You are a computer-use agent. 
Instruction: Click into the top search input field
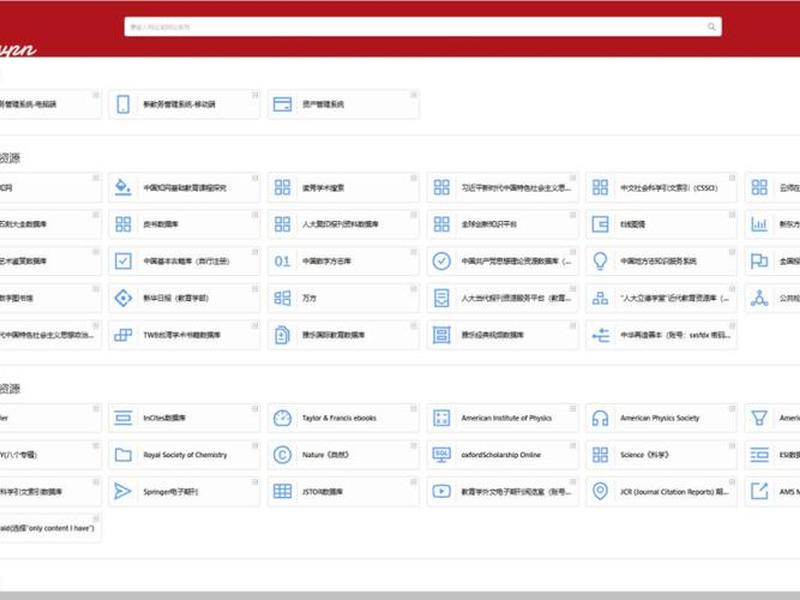[x=422, y=27]
